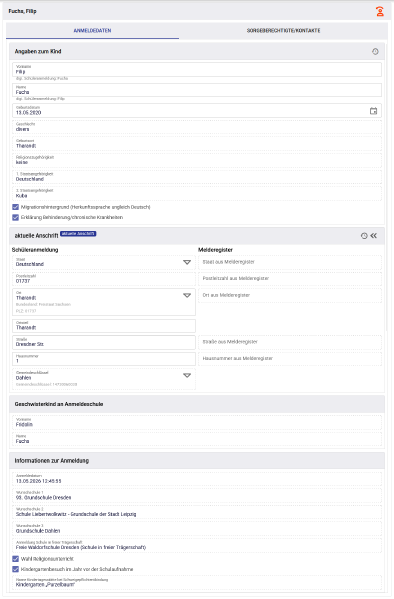This screenshot has width=394, height=599.
Task: Click the Hausnummer field with 1
Action: (x=104, y=359)
